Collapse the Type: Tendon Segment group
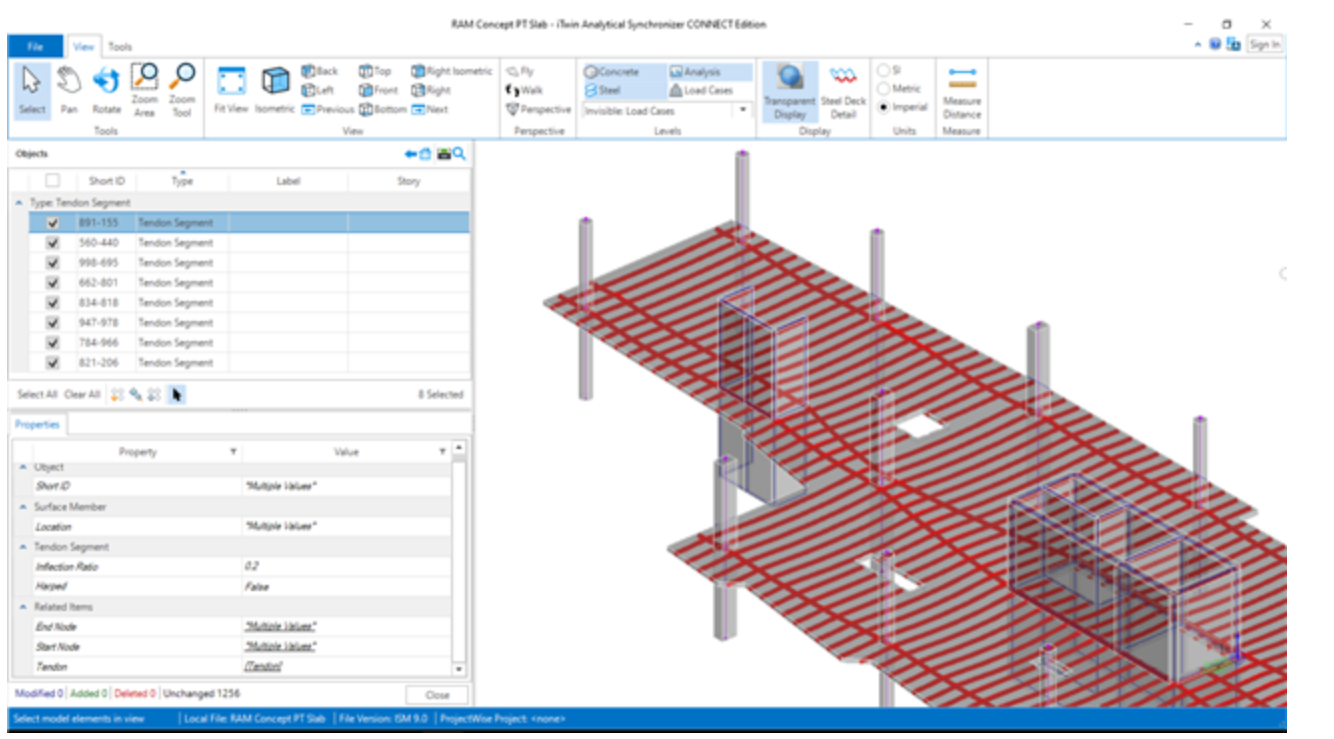 [19, 203]
